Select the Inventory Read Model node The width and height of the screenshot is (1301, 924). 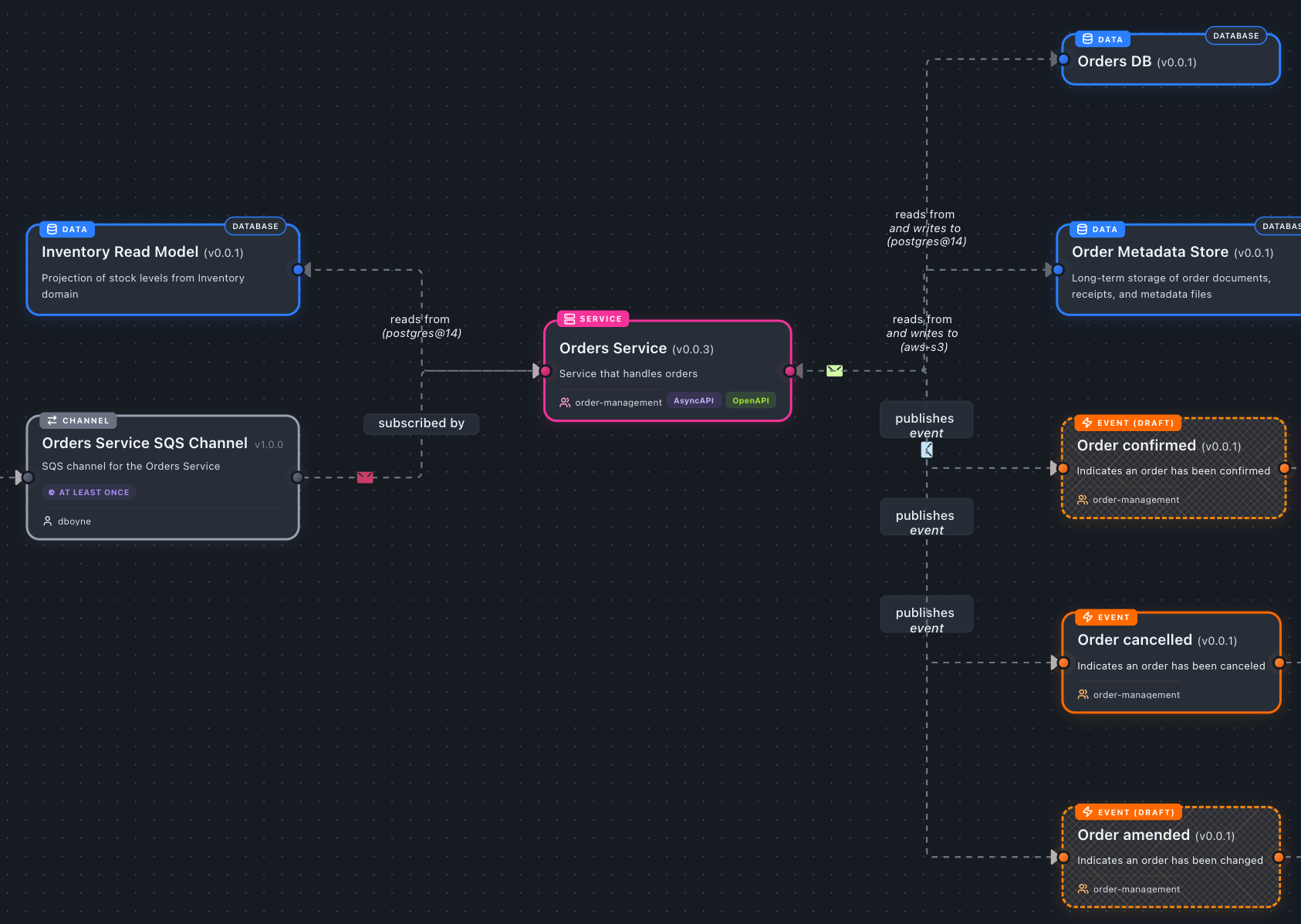(163, 270)
